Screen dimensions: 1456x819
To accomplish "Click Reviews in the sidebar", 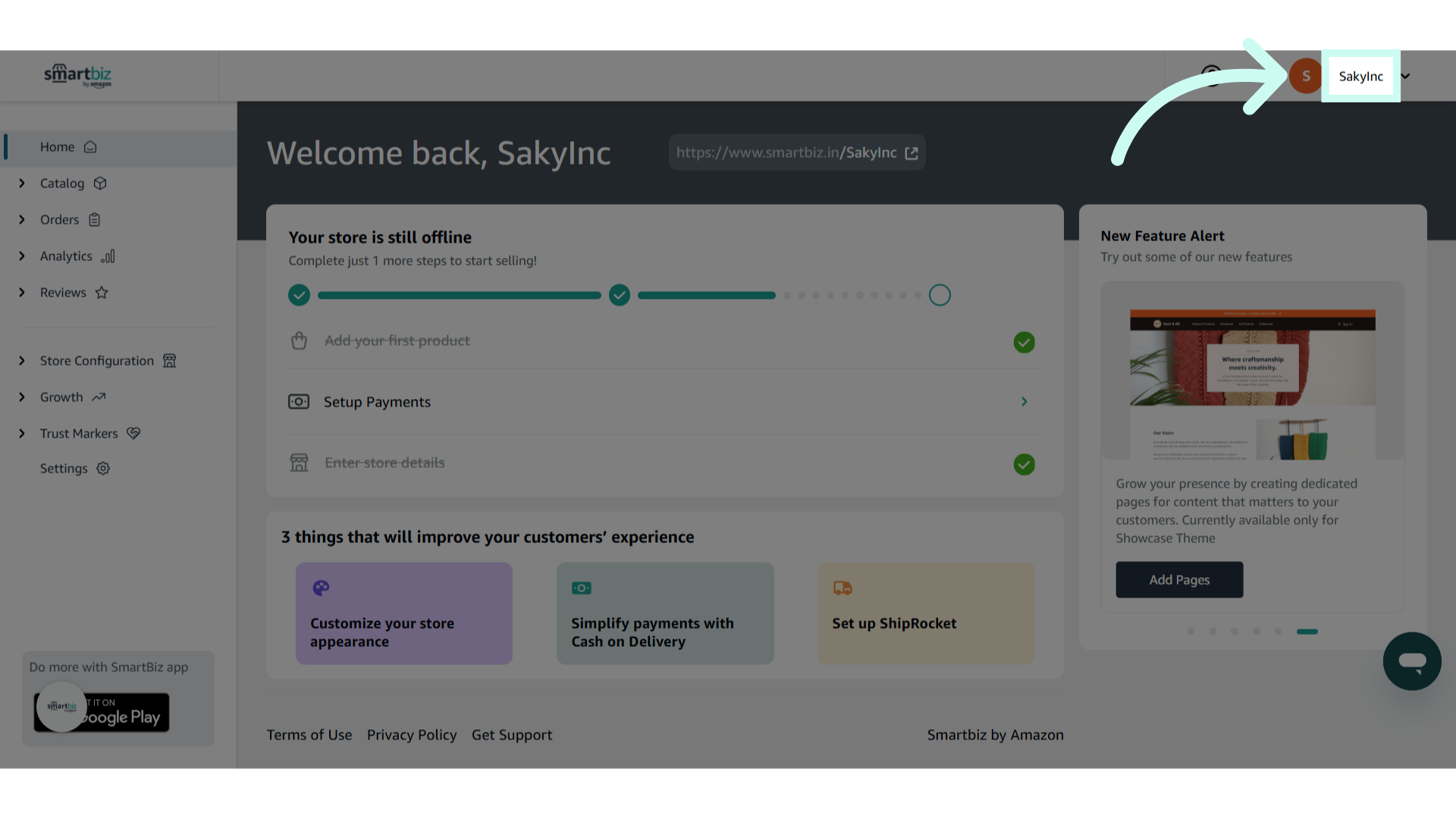I will click(63, 293).
